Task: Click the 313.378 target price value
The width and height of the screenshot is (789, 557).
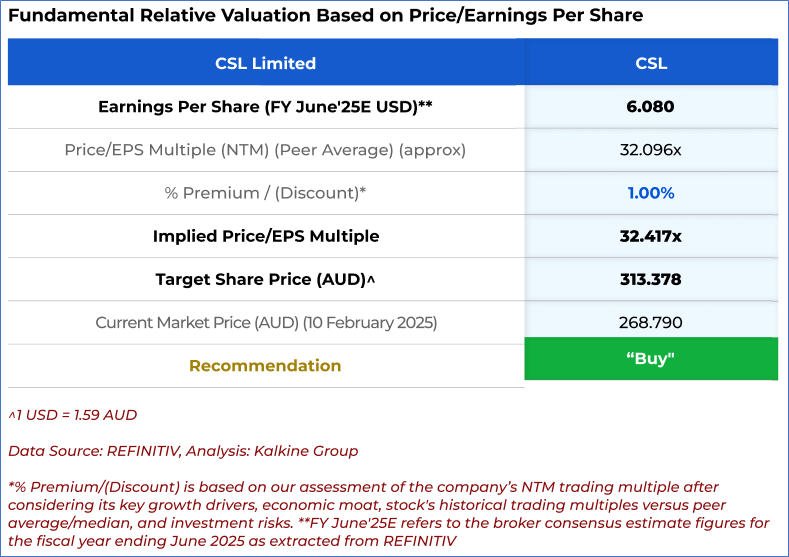Action: pos(651,280)
